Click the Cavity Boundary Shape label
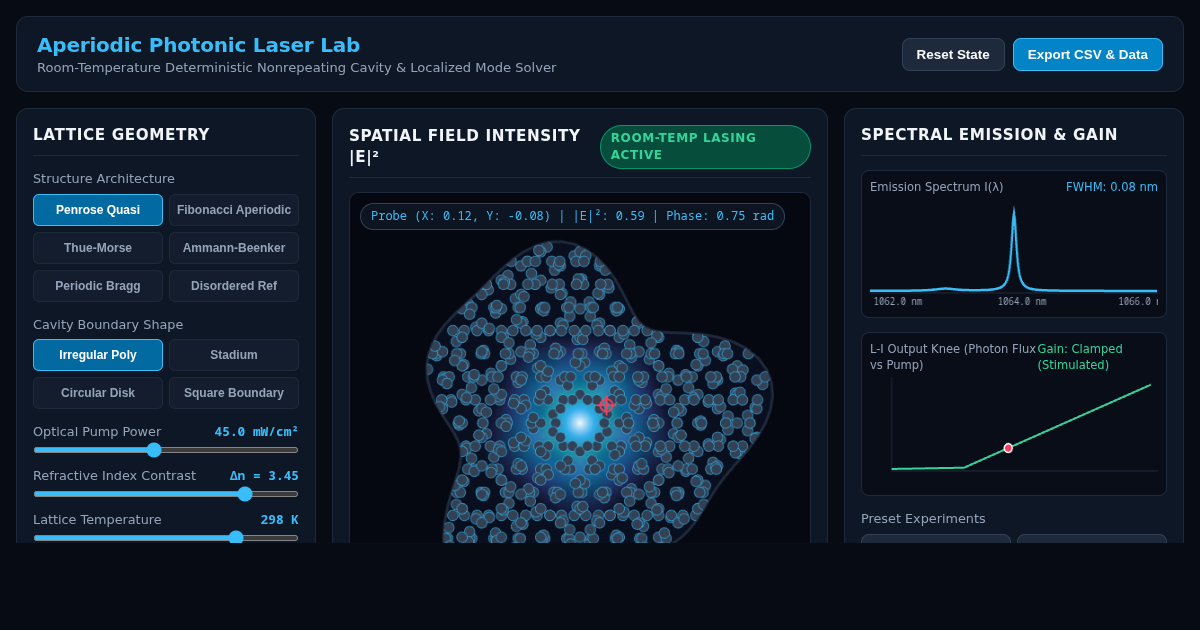The image size is (1200, 630). (108, 325)
